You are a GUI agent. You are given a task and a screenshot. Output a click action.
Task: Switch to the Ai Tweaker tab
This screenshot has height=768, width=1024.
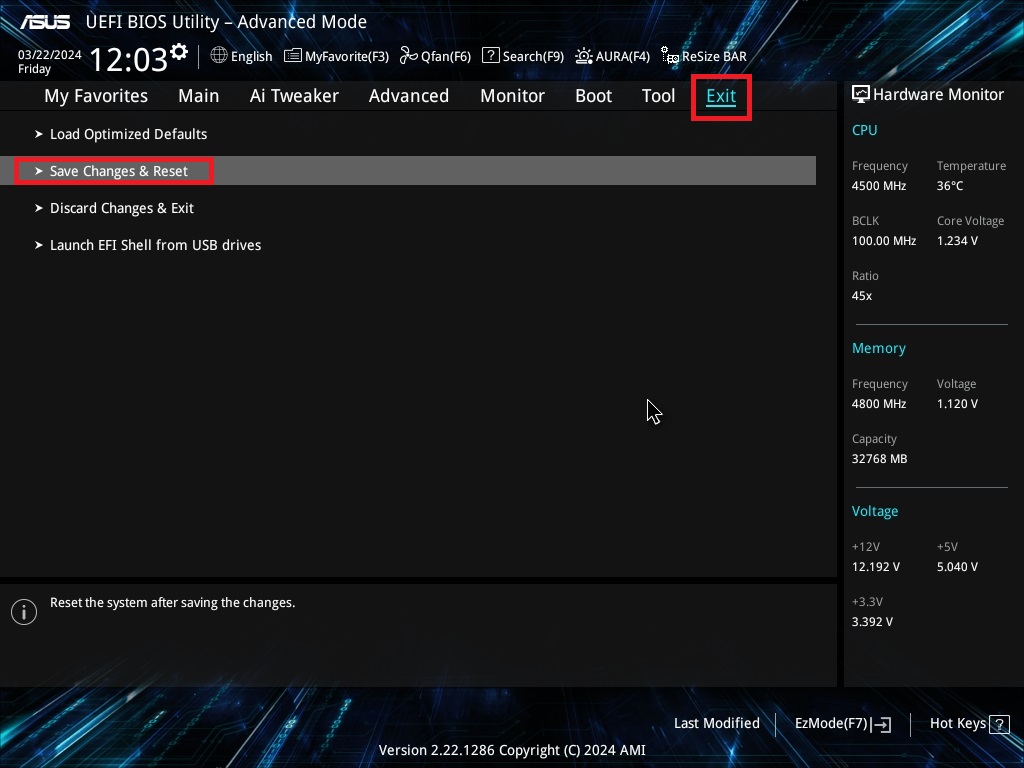point(294,95)
